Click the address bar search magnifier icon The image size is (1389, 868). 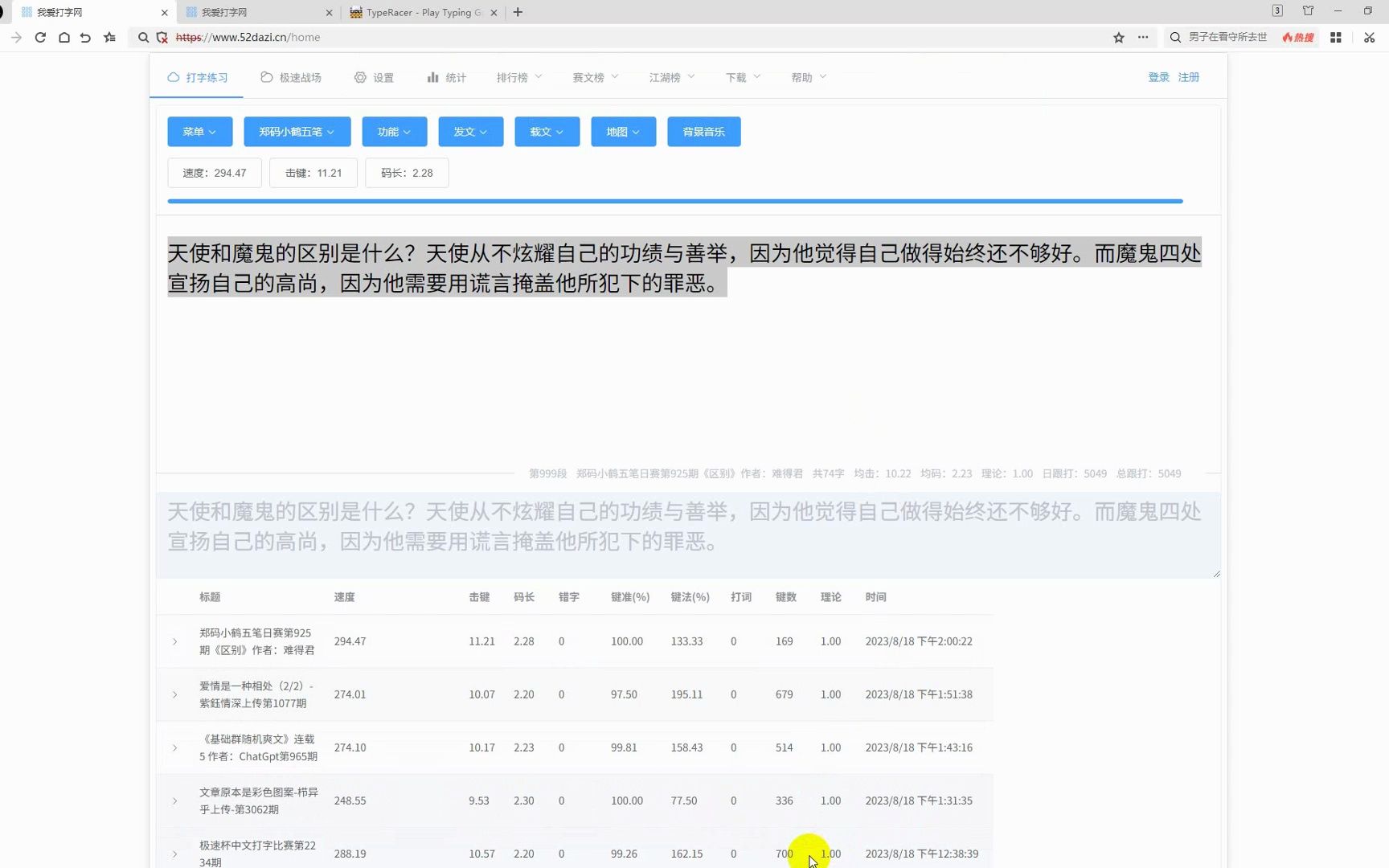tap(143, 37)
